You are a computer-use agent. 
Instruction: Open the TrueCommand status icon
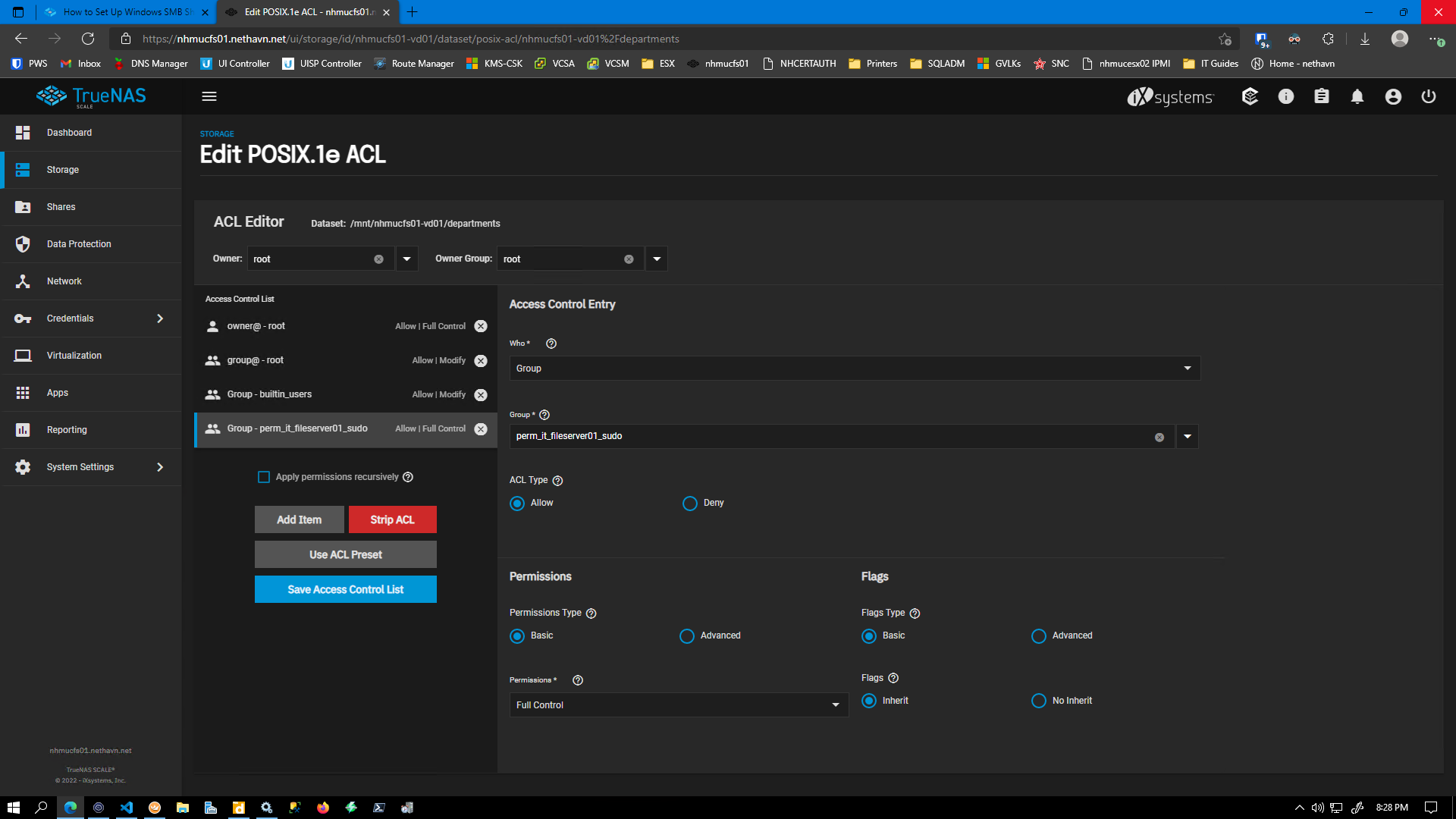(1250, 96)
